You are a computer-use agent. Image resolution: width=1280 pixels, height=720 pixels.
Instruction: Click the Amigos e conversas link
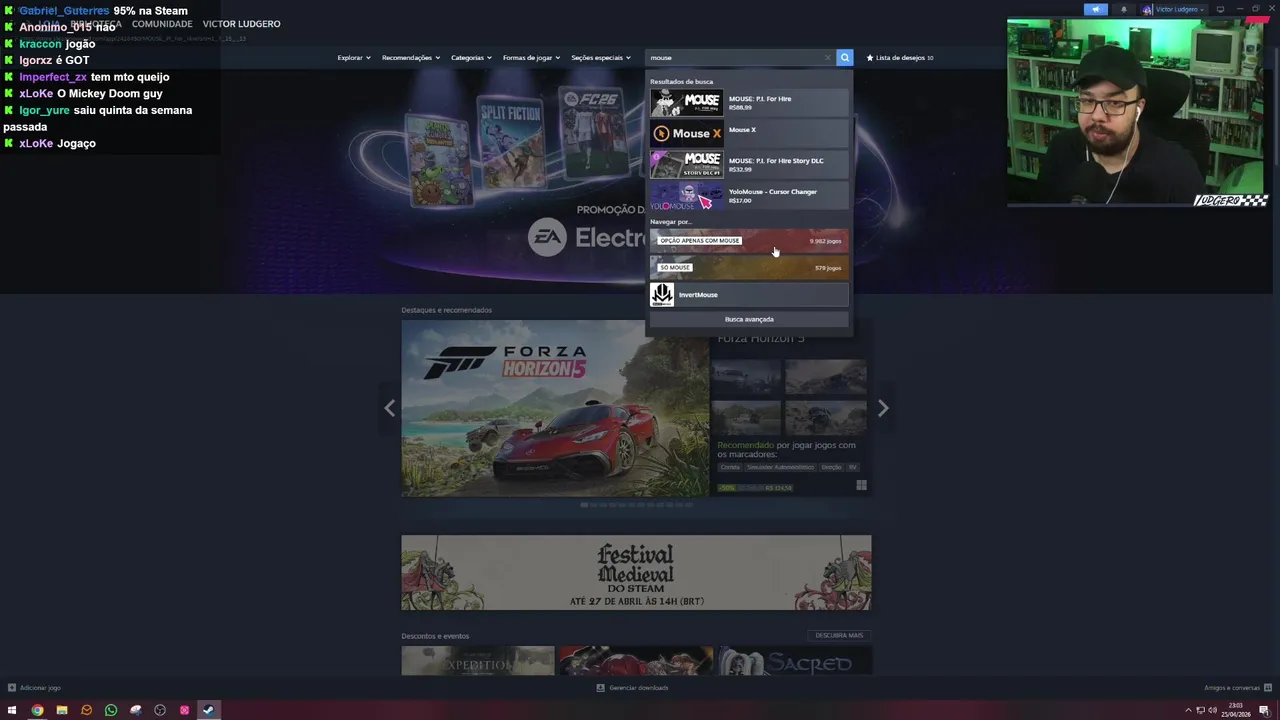pos(1232,688)
